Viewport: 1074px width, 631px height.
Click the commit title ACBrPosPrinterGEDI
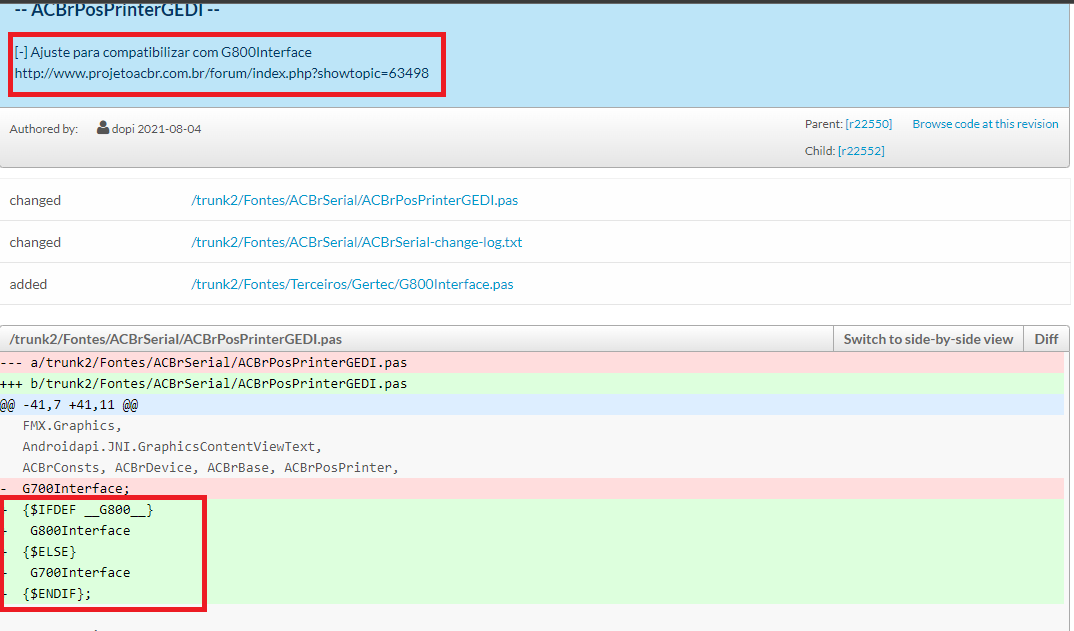[x=117, y=10]
